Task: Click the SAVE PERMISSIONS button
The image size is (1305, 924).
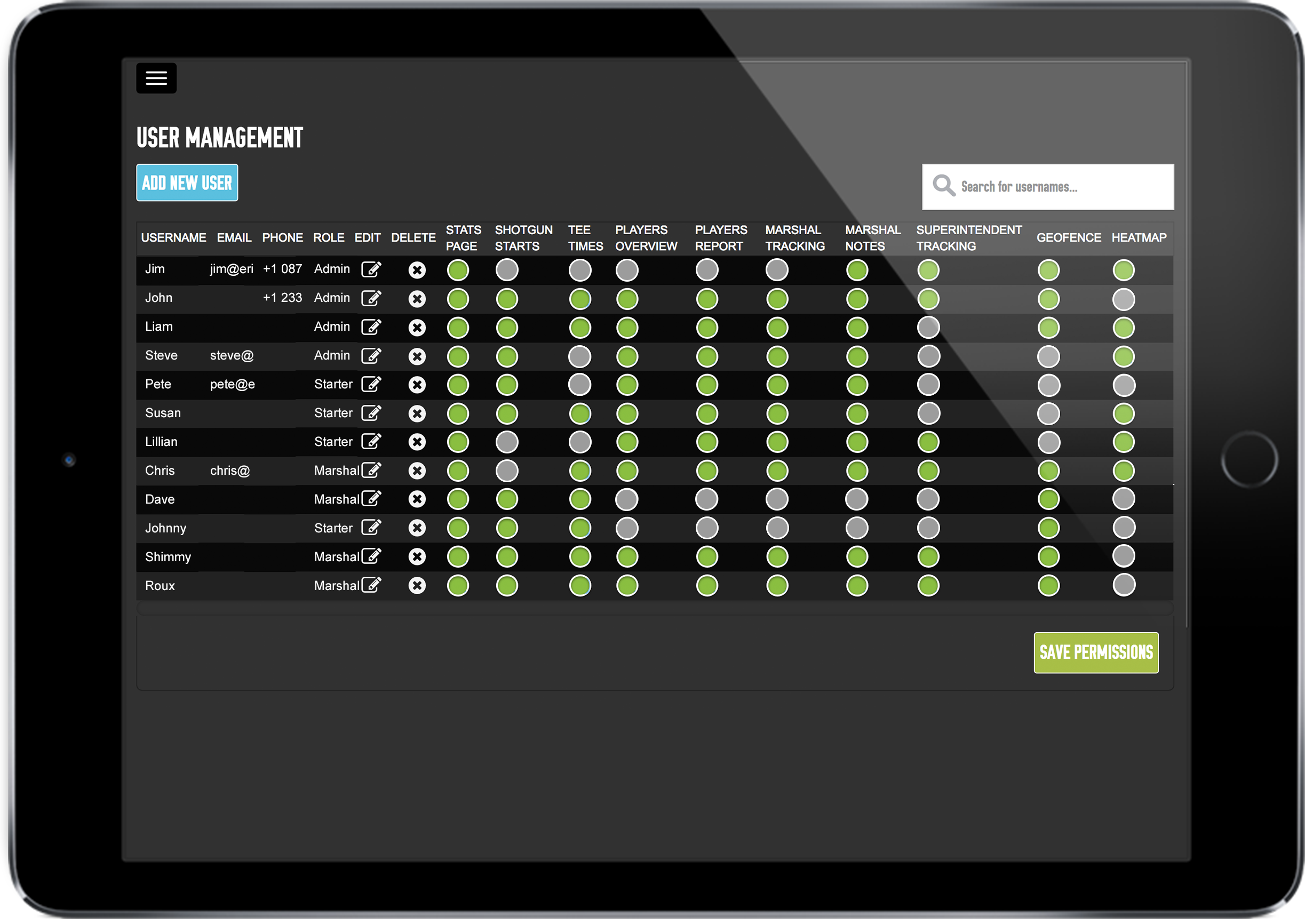Action: click(x=1096, y=653)
